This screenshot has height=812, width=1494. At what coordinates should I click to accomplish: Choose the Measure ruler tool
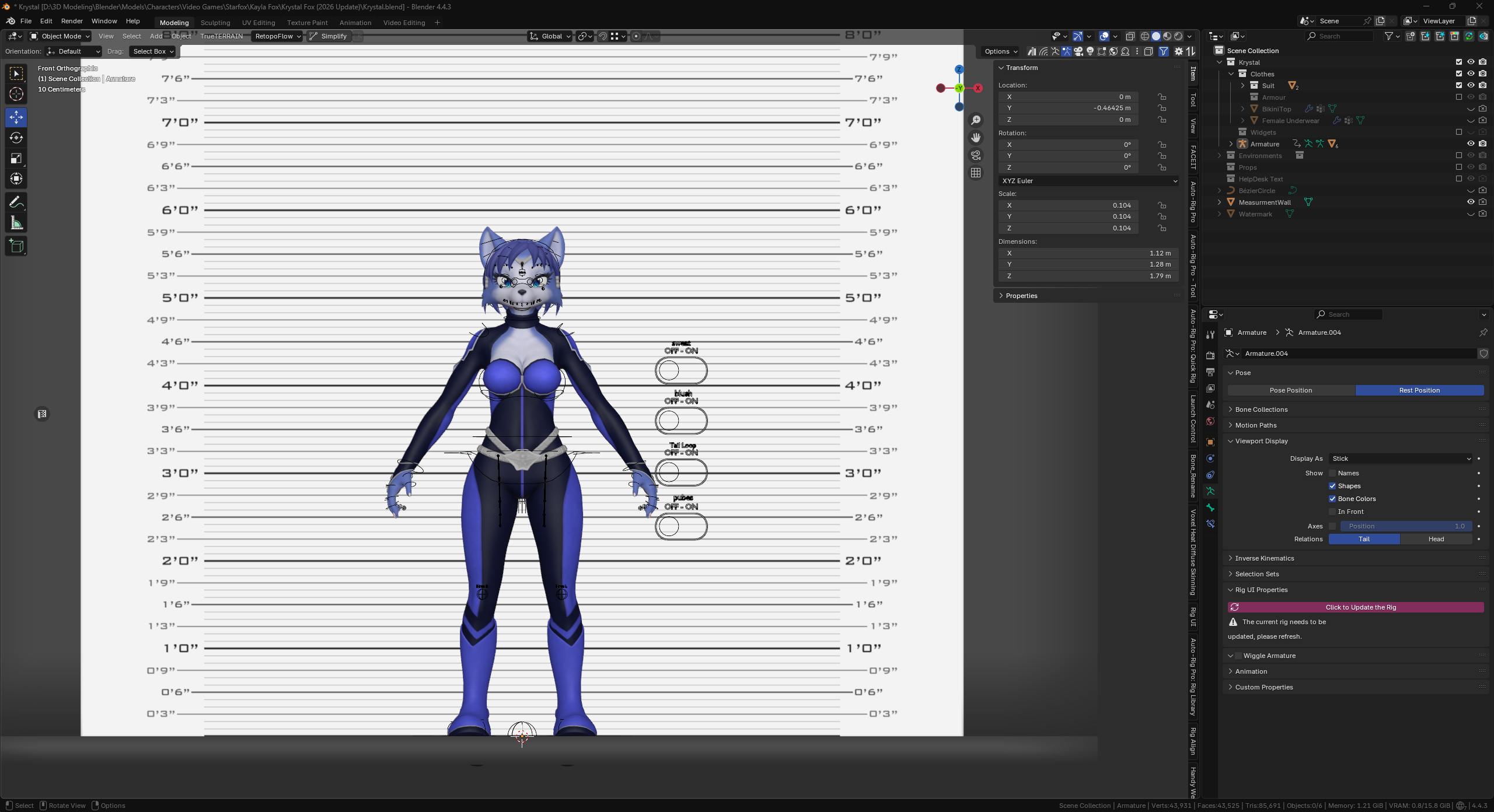point(16,223)
